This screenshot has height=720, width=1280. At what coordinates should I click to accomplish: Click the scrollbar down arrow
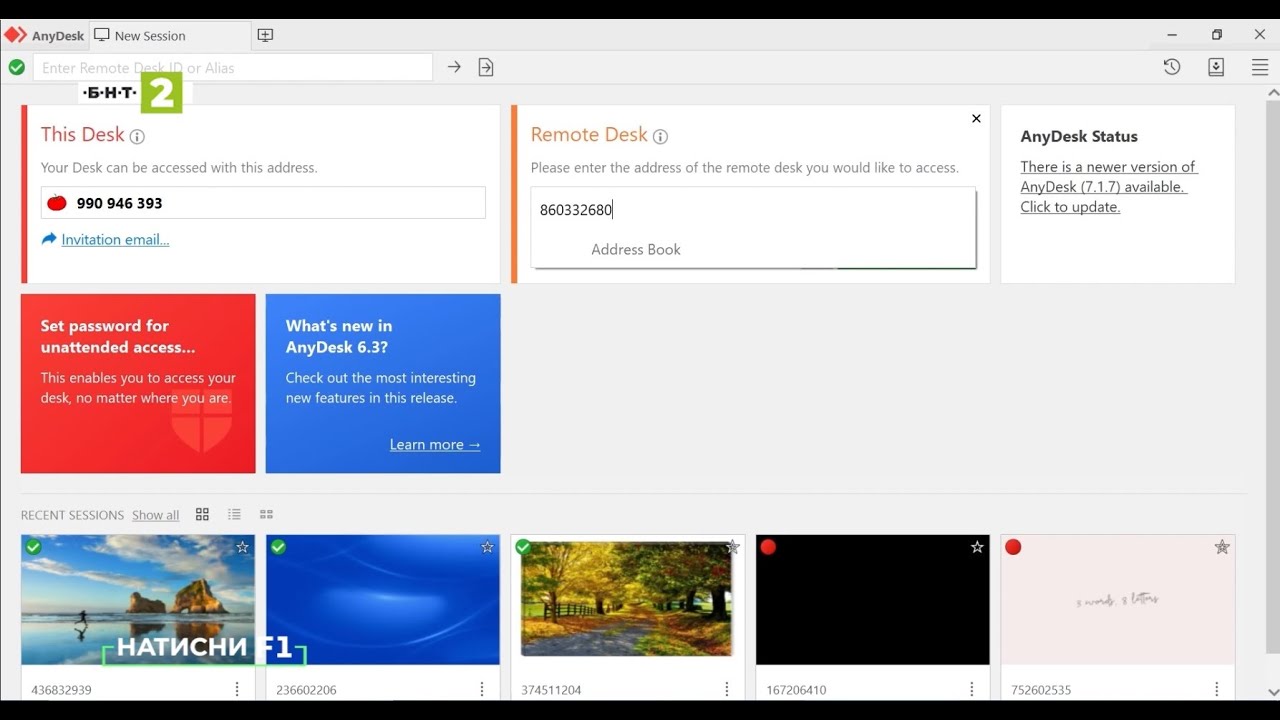[x=1273, y=692]
